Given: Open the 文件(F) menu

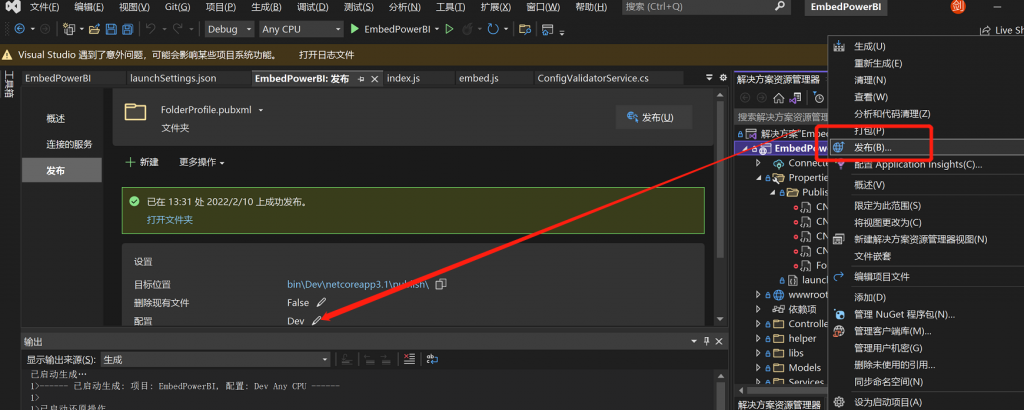Looking at the screenshot, I should (44, 7).
